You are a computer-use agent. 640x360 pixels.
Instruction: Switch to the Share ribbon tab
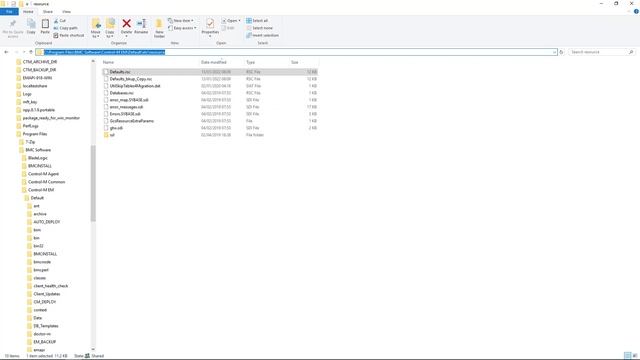point(48,11)
